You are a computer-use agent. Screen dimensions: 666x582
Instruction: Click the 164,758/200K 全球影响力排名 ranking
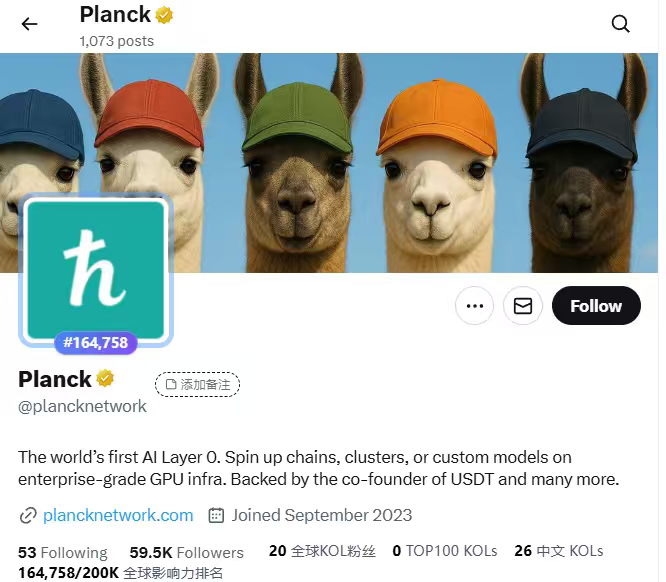click(121, 573)
